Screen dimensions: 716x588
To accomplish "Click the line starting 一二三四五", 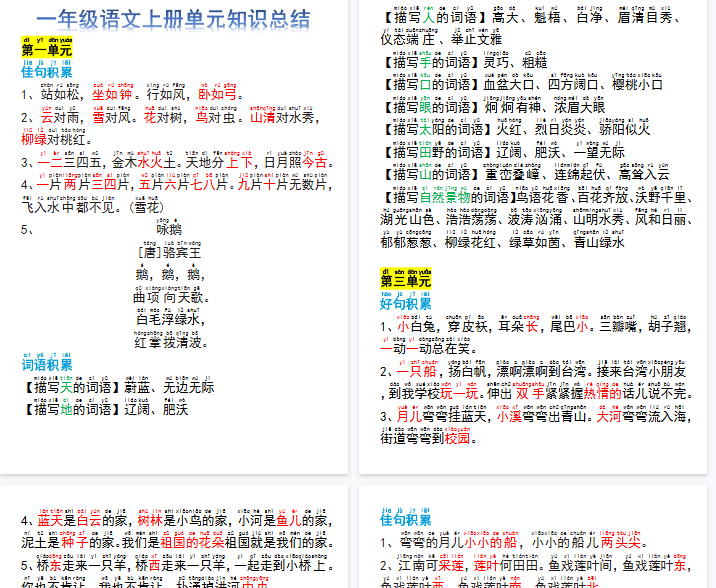I will click(178, 160).
